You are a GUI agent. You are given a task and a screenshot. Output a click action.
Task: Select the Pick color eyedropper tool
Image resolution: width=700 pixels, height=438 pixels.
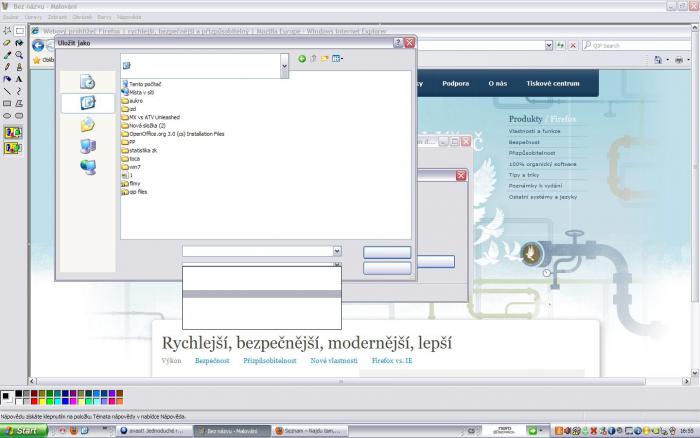[x=7, y=55]
